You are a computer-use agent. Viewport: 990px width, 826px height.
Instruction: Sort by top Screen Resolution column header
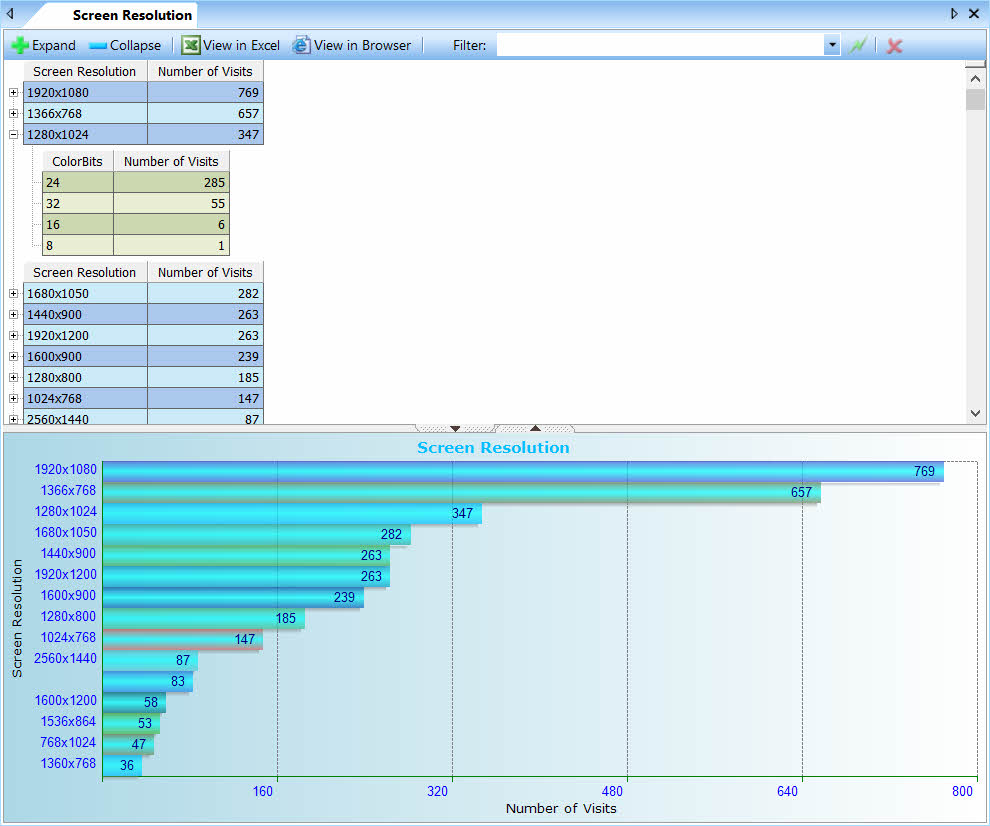[85, 71]
